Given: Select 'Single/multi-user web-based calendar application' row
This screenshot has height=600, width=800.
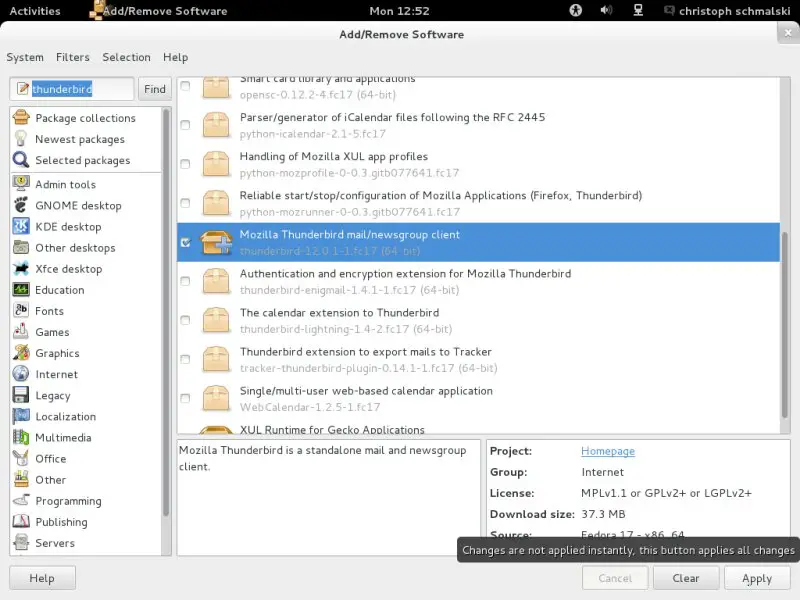Looking at the screenshot, I should click(478, 398).
